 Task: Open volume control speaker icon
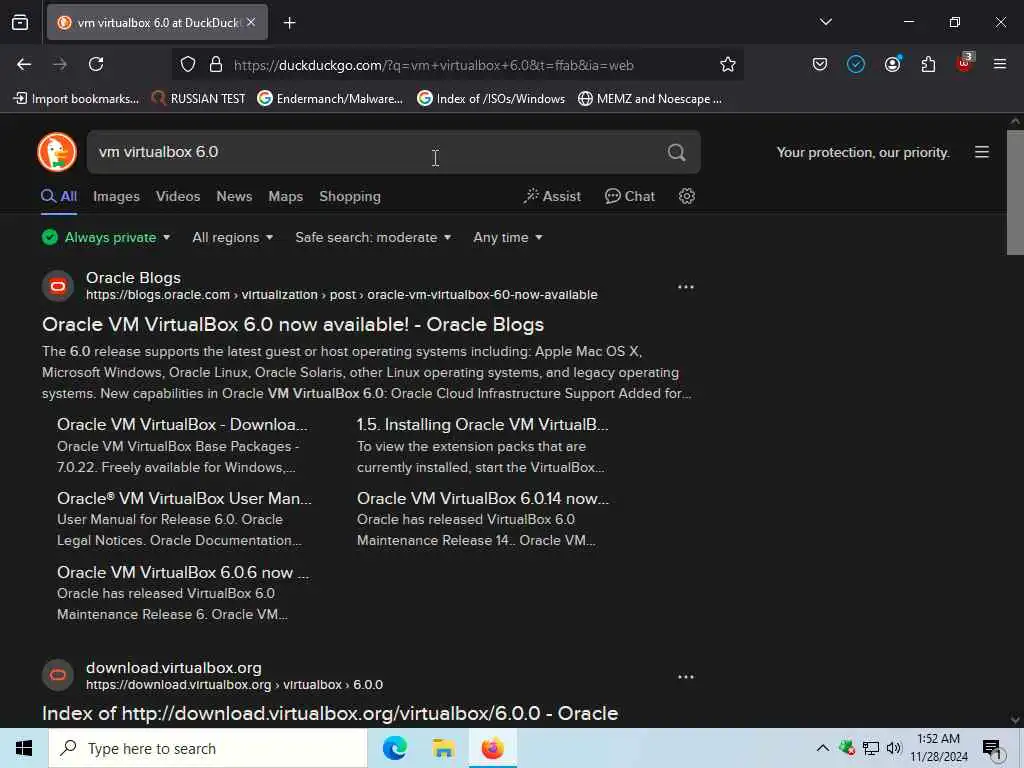pos(894,748)
